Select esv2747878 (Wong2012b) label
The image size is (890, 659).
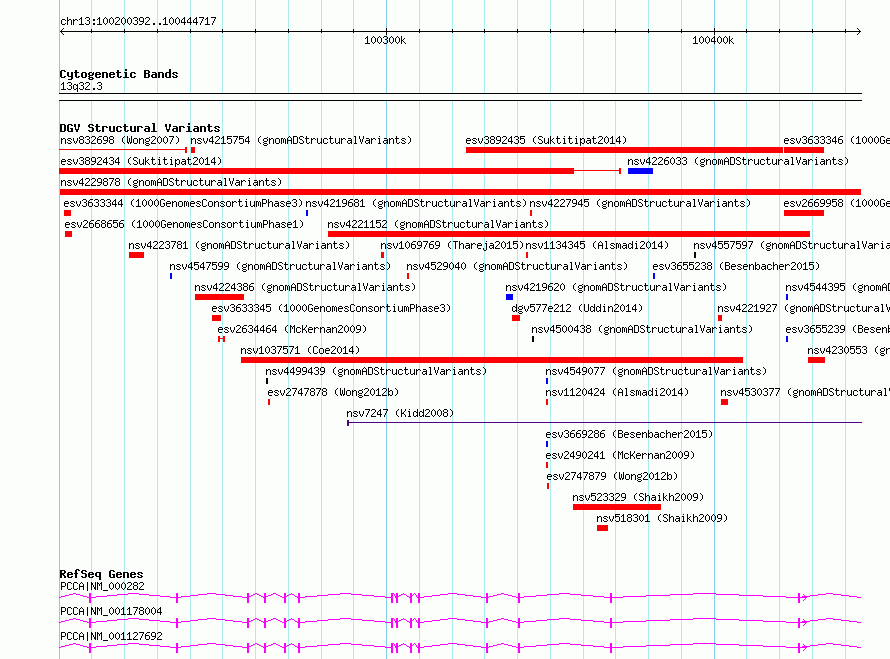click(333, 392)
